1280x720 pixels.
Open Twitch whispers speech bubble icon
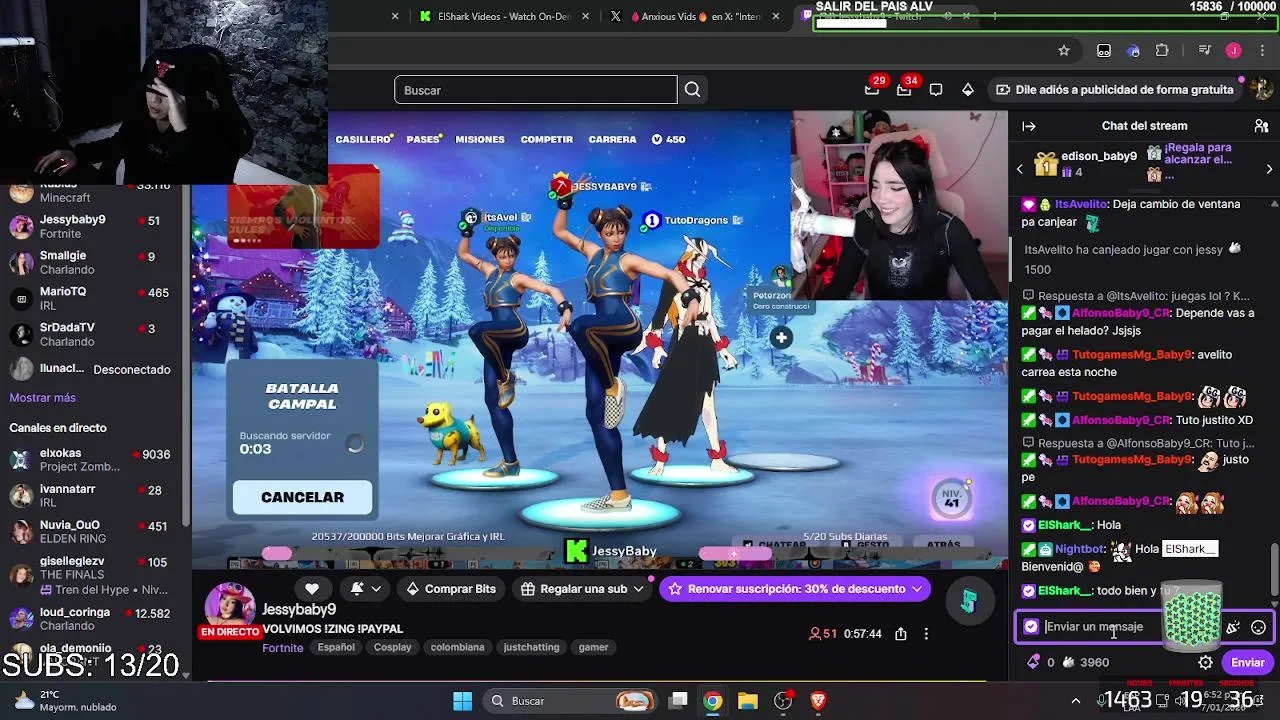936,89
